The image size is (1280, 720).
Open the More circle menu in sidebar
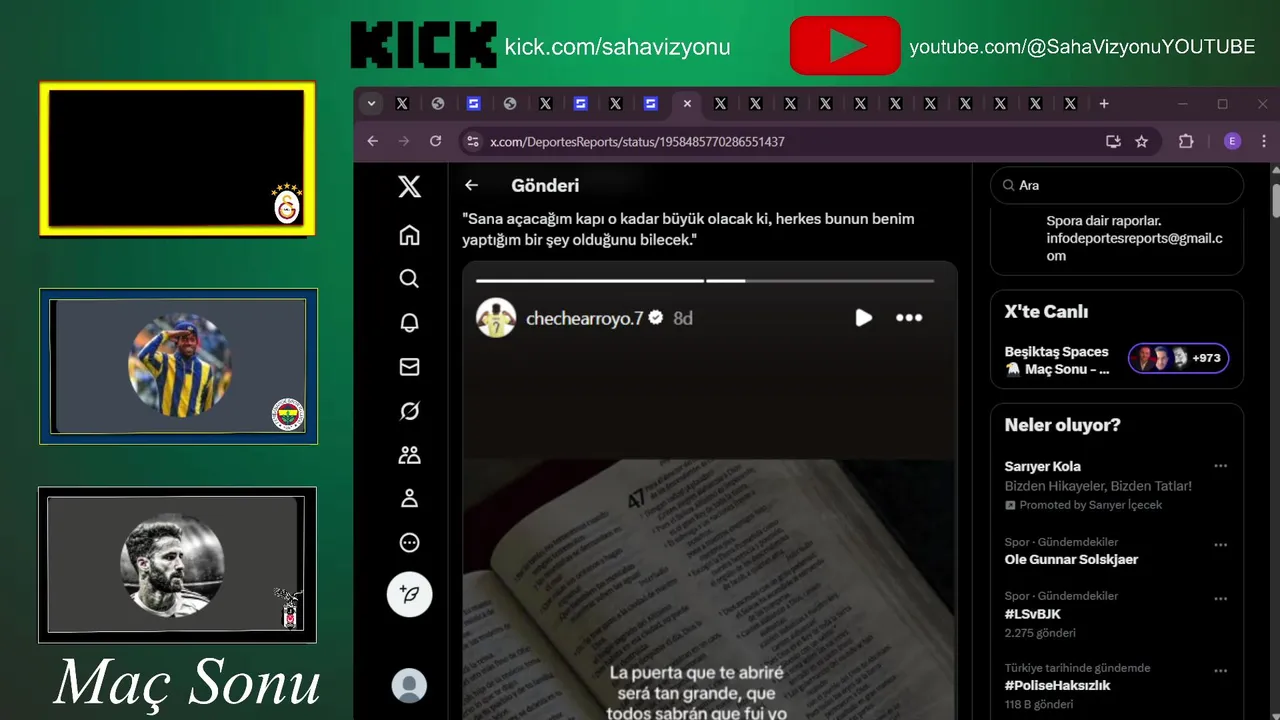[x=409, y=543]
